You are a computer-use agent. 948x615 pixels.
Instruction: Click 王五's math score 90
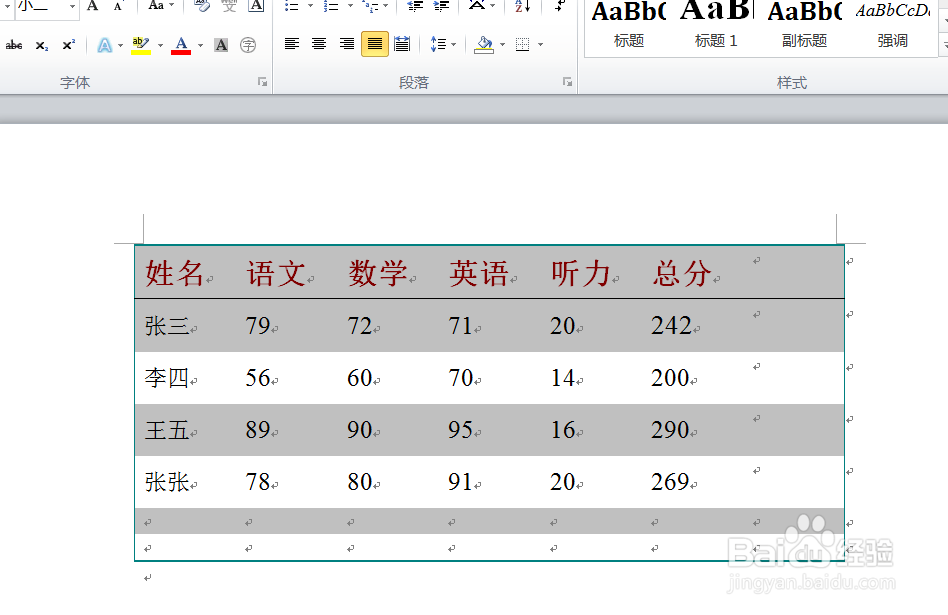pyautogui.click(x=359, y=430)
